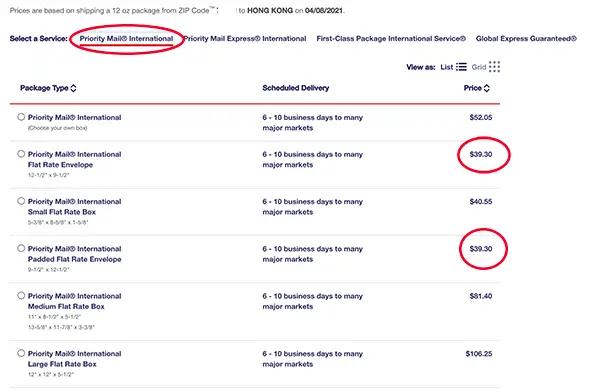Click the Grid view label
The image size is (600, 392).
point(479,67)
